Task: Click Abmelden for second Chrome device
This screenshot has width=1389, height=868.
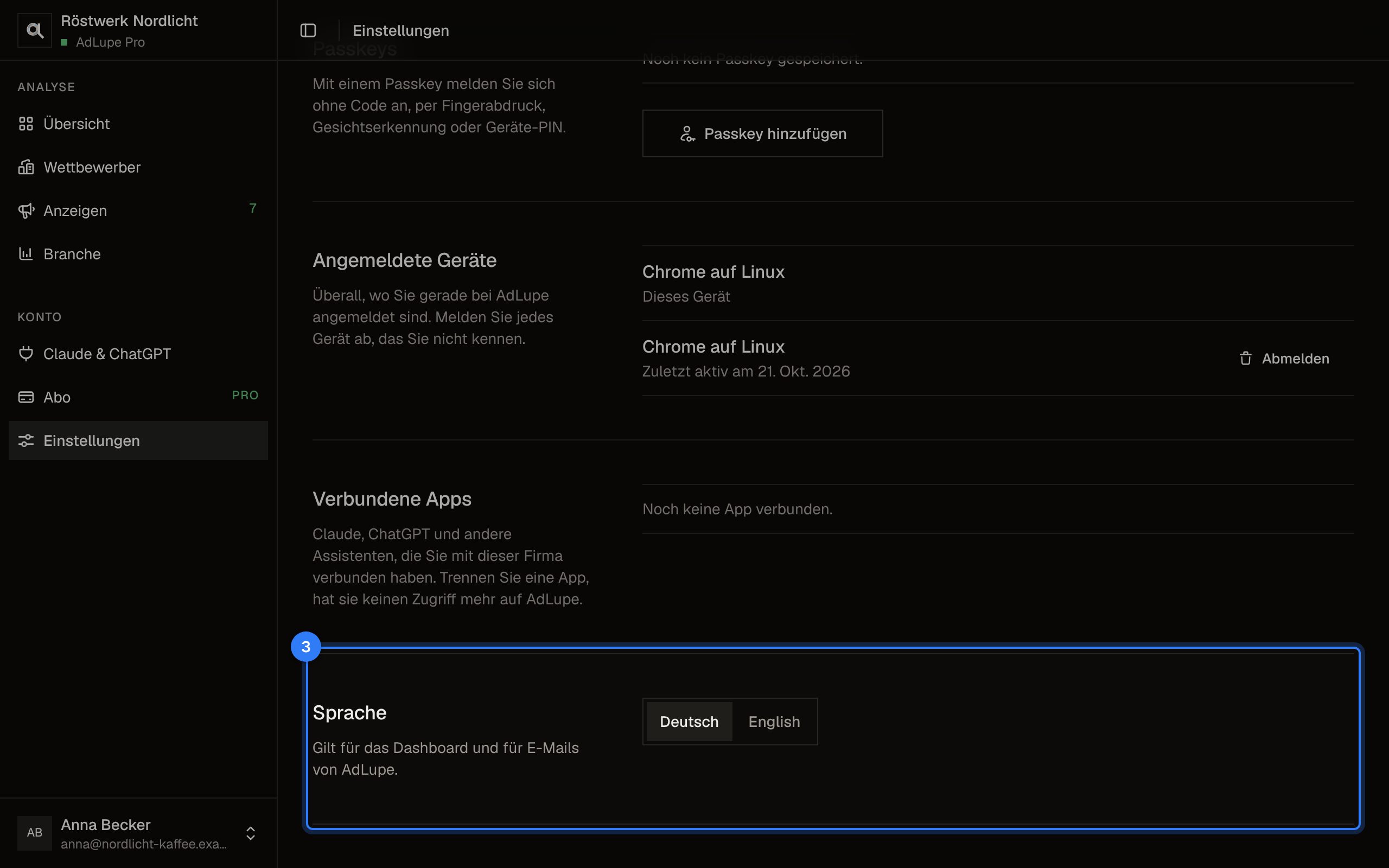Action: (1284, 358)
